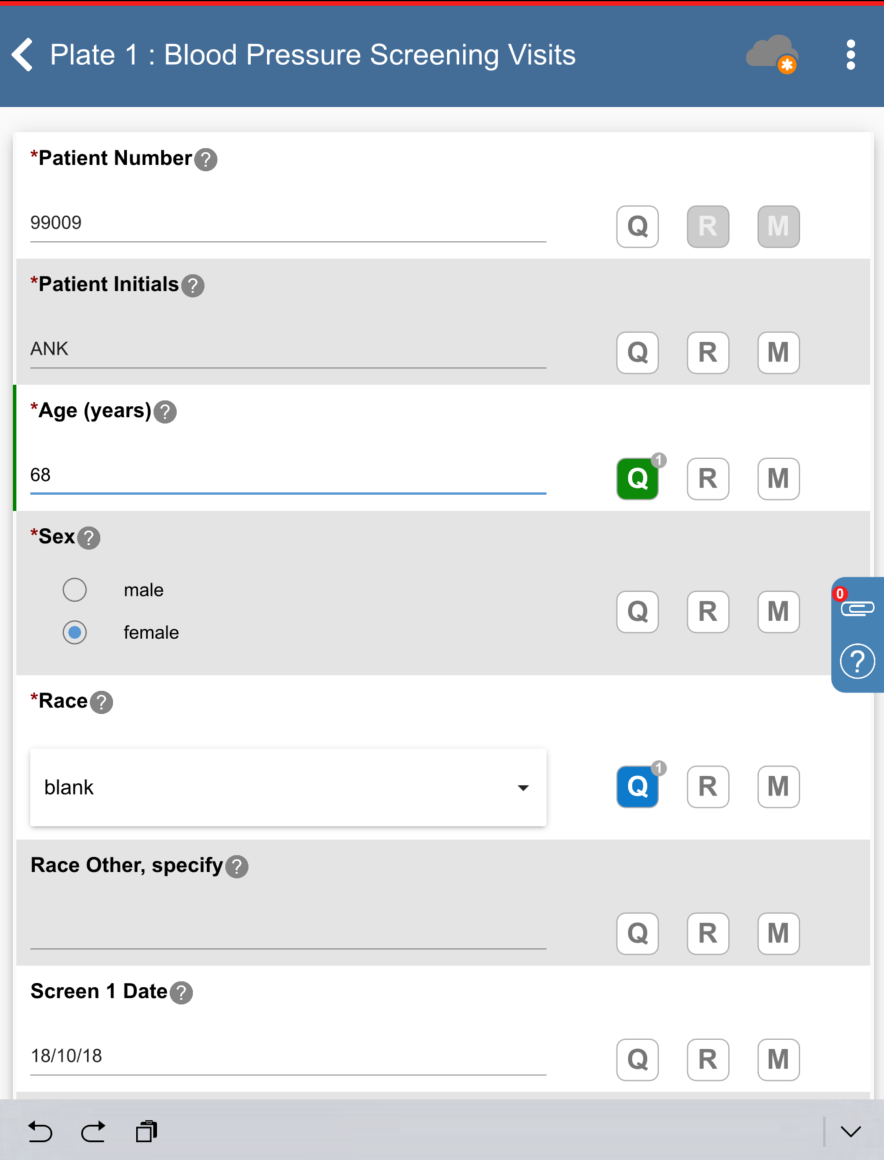
Task: Click the undo arrow in bottom bar
Action: pyautogui.click(x=40, y=1132)
